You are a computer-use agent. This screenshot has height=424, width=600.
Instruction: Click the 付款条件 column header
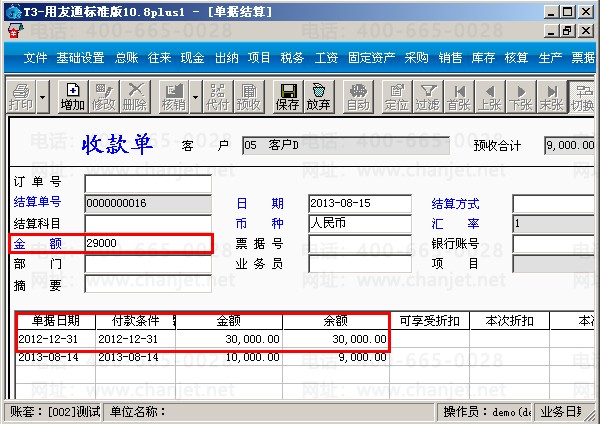tap(136, 321)
